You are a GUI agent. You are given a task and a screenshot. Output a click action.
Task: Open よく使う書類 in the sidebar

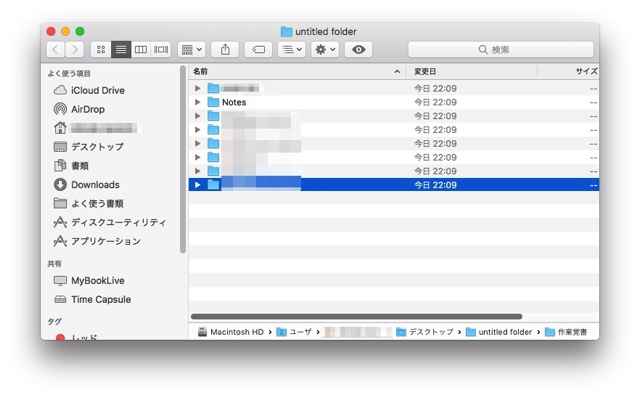tap(88, 203)
